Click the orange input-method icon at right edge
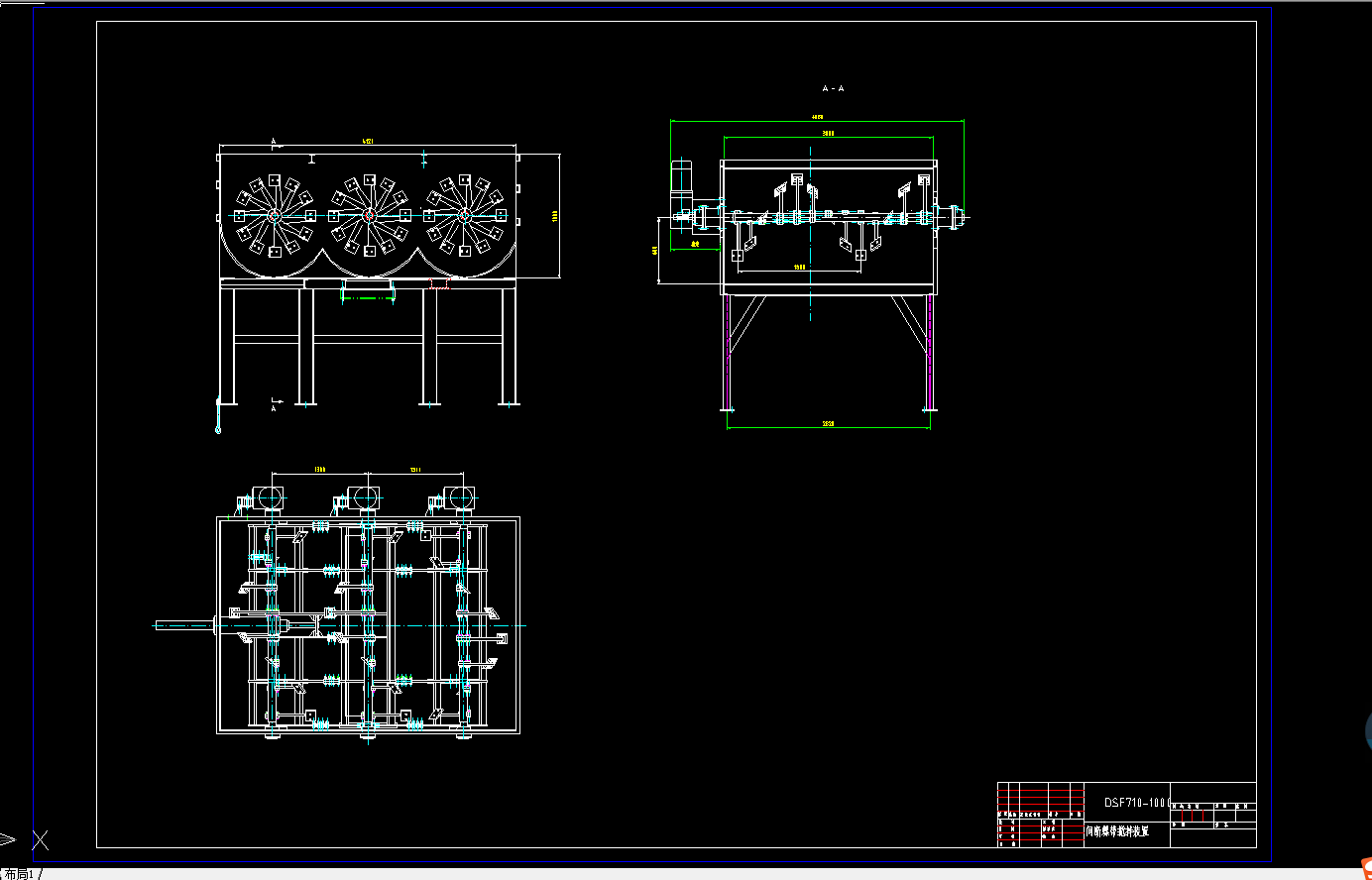Screen dimensions: 1372x880 pyautogui.click(x=1365, y=869)
